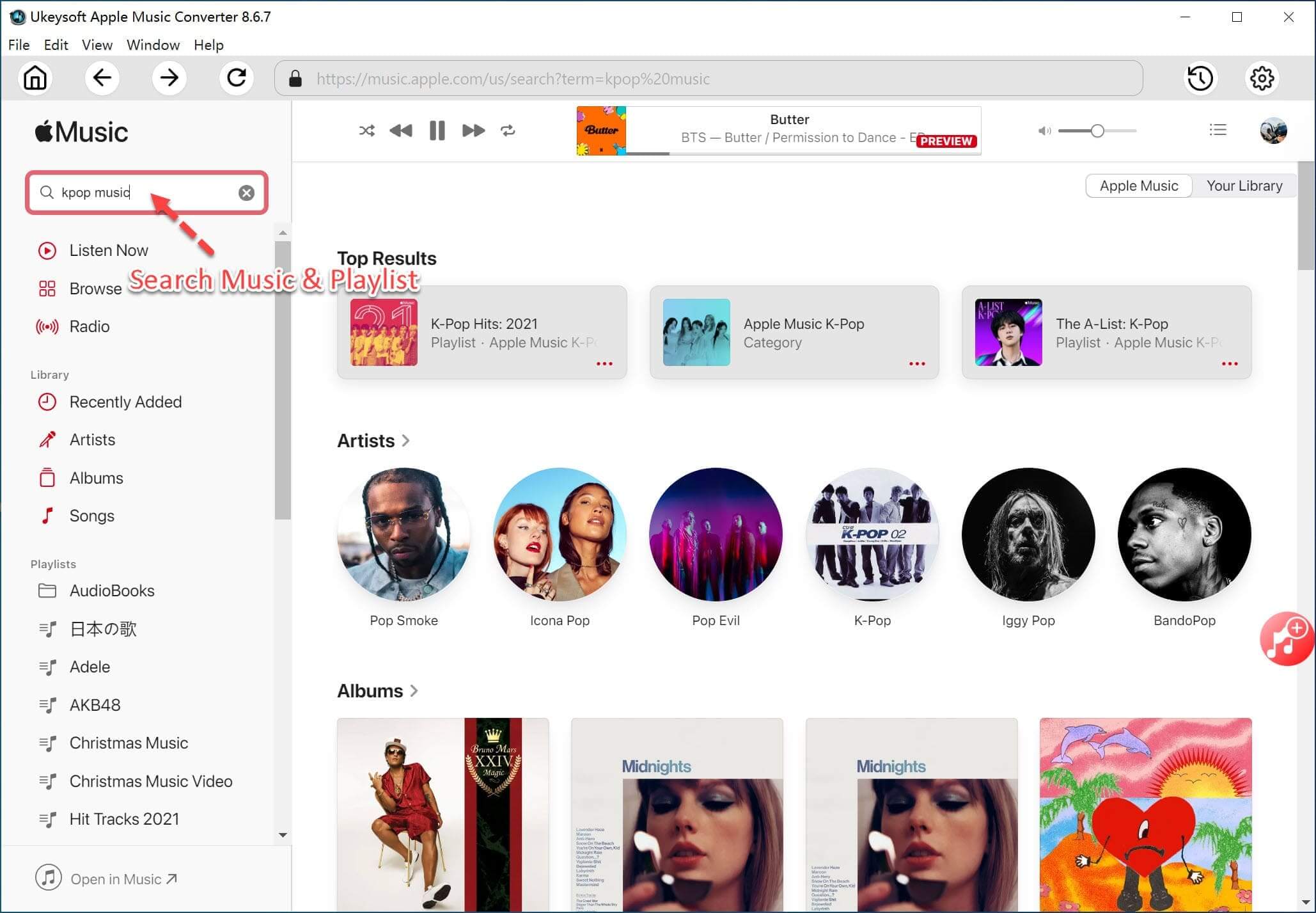Drag the volume slider control
1316x913 pixels.
[1094, 130]
